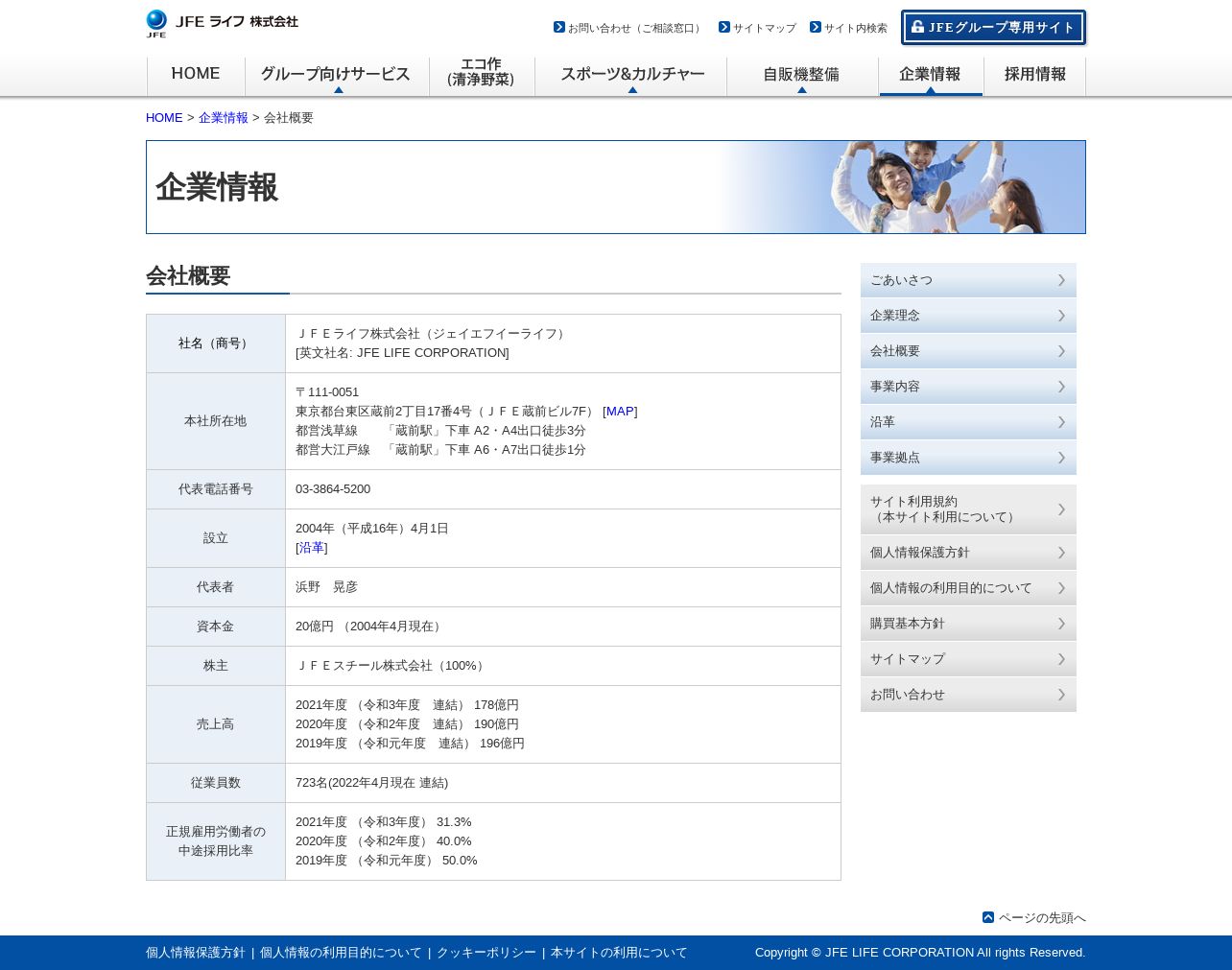Click the 2021年度 178億円 sales line
Screen dimensions: 1232x970
pos(407,705)
